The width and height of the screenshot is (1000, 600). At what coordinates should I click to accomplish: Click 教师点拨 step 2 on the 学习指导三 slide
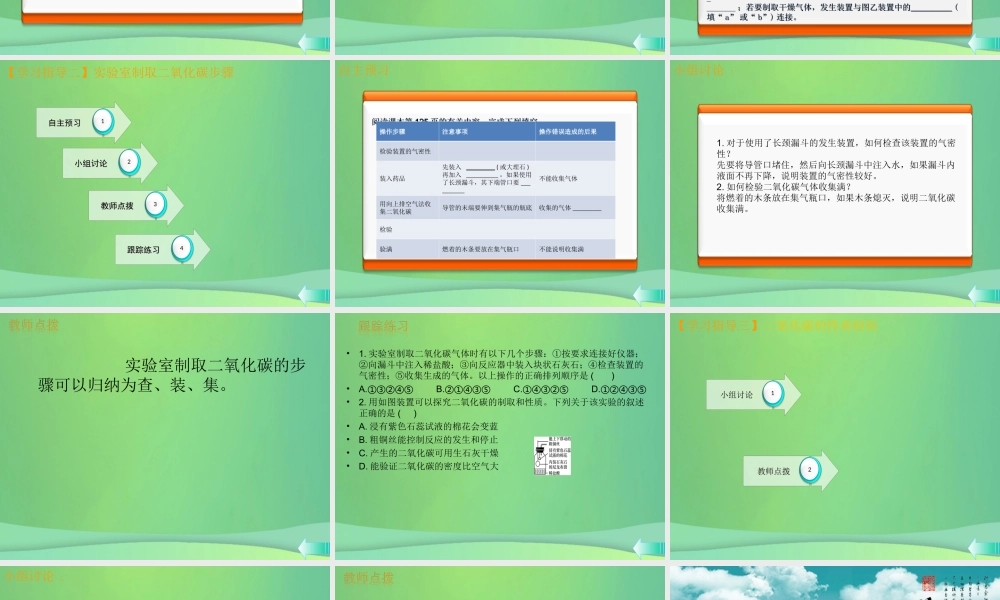(790, 471)
